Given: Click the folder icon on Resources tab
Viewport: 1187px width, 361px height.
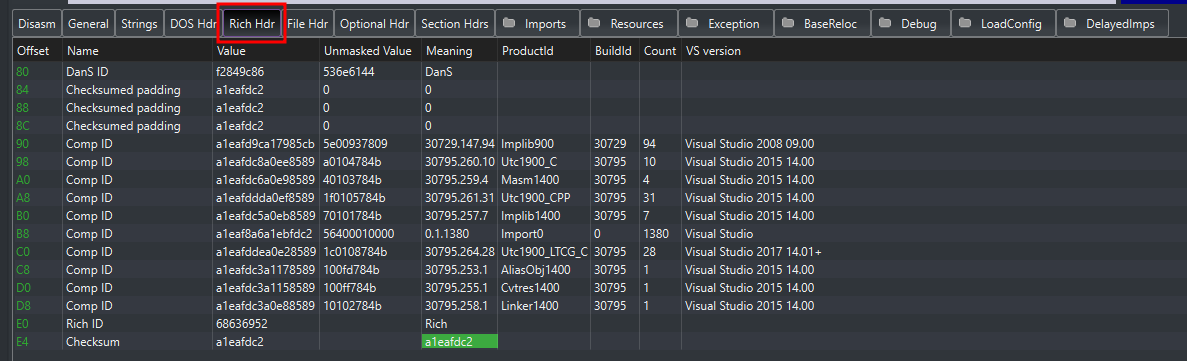Looking at the screenshot, I should pos(594,23).
